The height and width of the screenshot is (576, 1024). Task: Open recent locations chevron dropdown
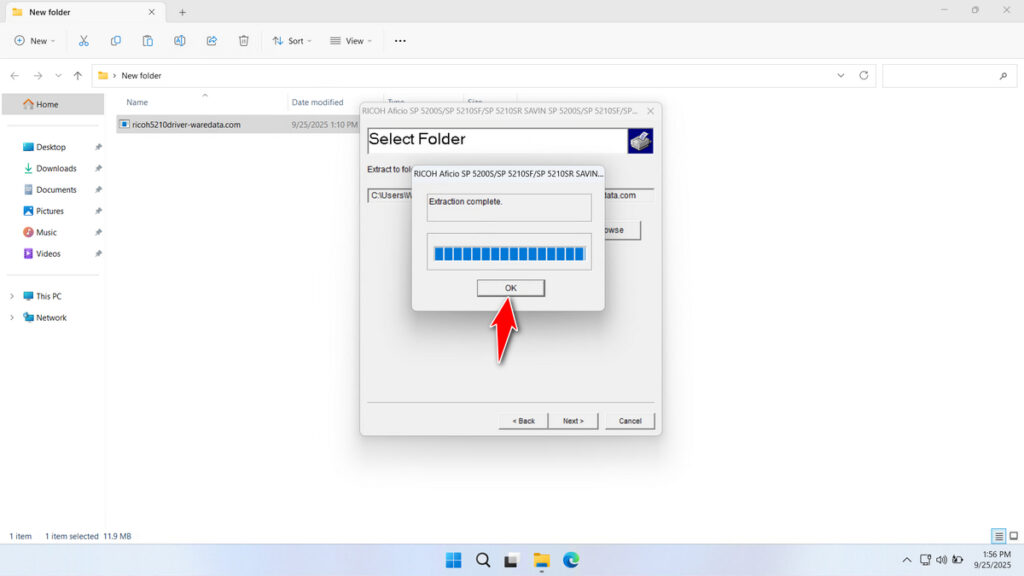point(58,76)
